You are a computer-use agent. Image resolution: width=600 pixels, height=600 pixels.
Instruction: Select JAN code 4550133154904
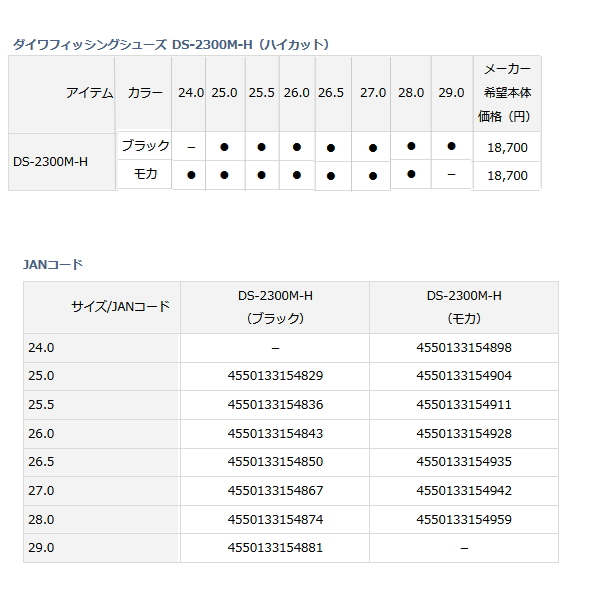coord(464,376)
